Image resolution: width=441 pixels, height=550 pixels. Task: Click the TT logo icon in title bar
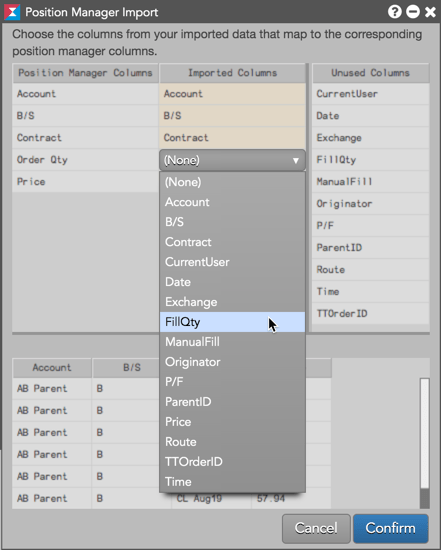pos(12,12)
